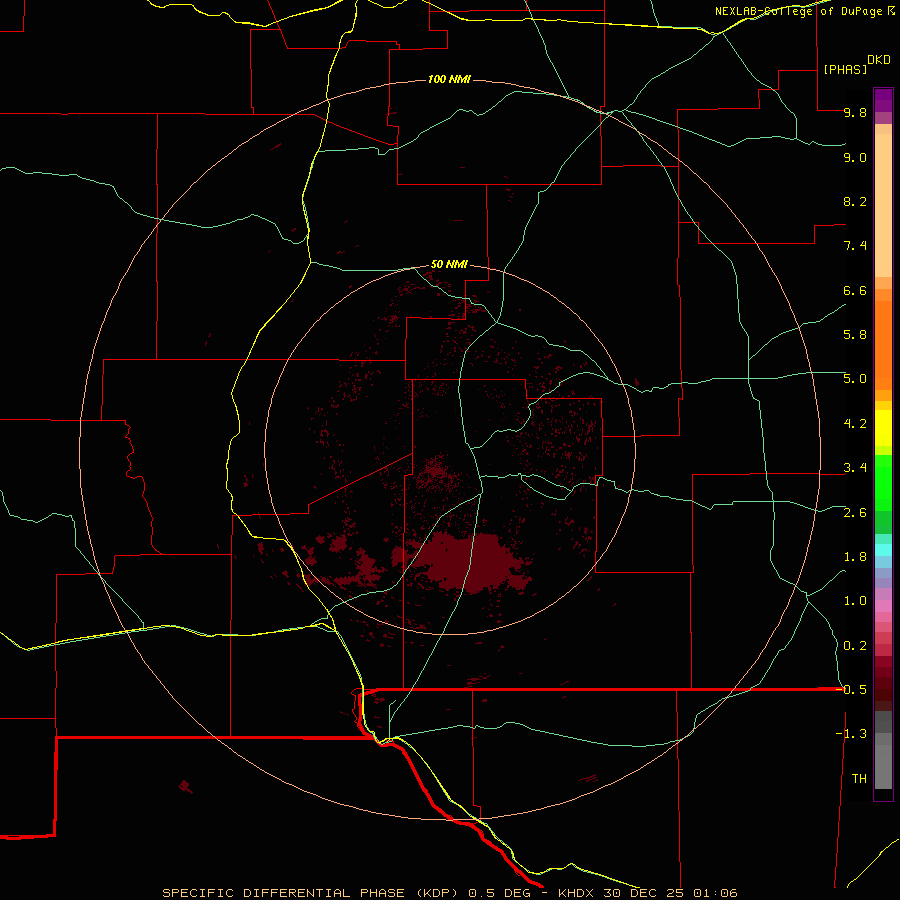Select the 5.0 legend value
The height and width of the screenshot is (900, 900).
tap(855, 379)
